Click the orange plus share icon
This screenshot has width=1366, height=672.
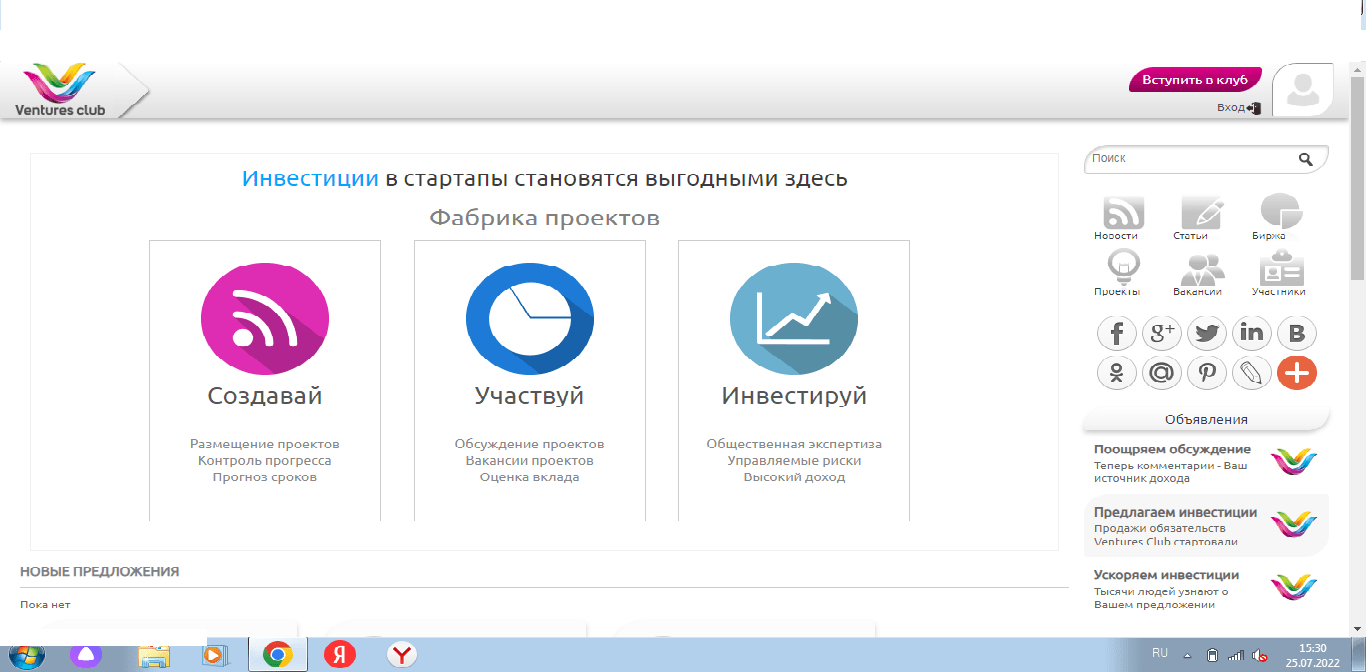(x=1297, y=373)
